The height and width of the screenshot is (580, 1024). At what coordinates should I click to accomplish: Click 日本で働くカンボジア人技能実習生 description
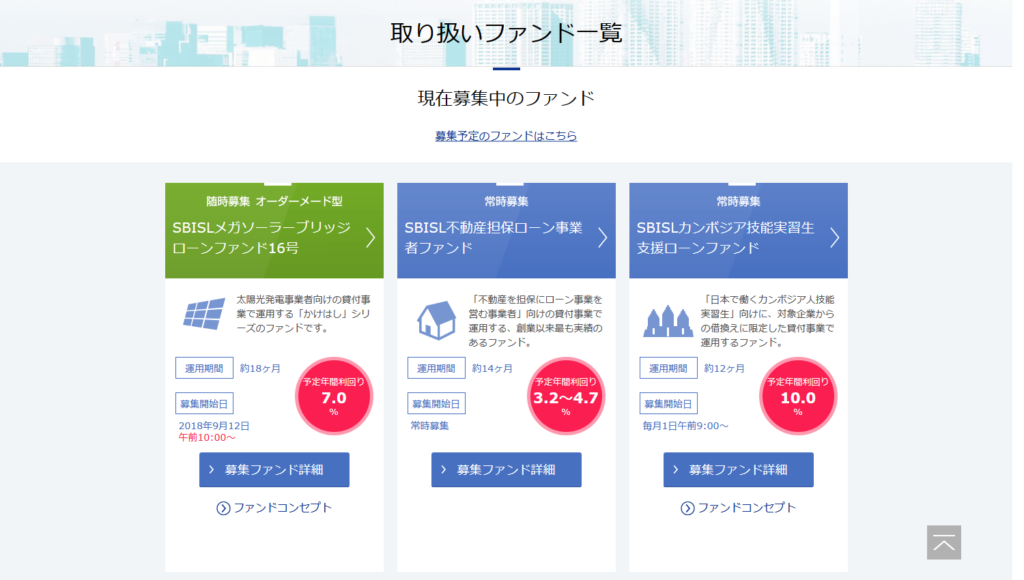click(x=767, y=321)
